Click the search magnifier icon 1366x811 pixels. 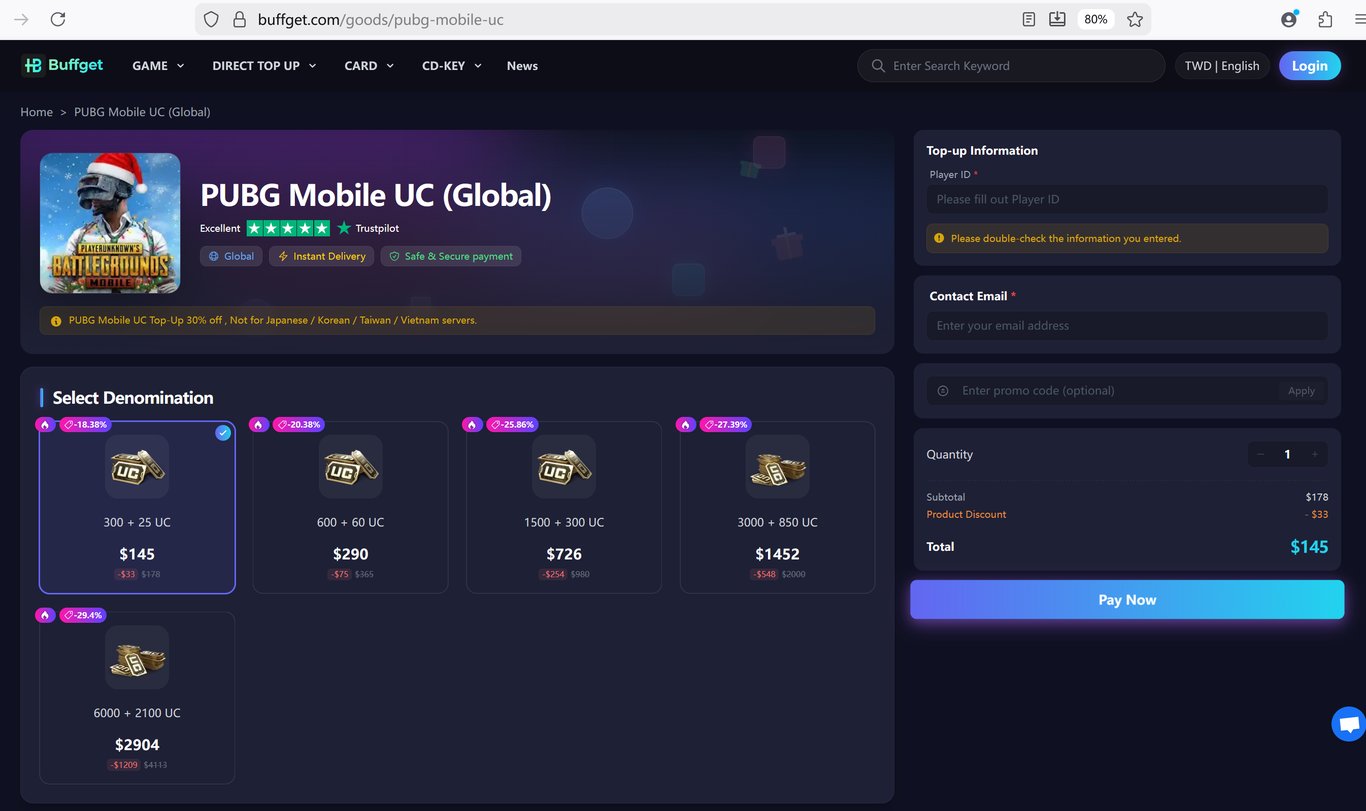[878, 66]
